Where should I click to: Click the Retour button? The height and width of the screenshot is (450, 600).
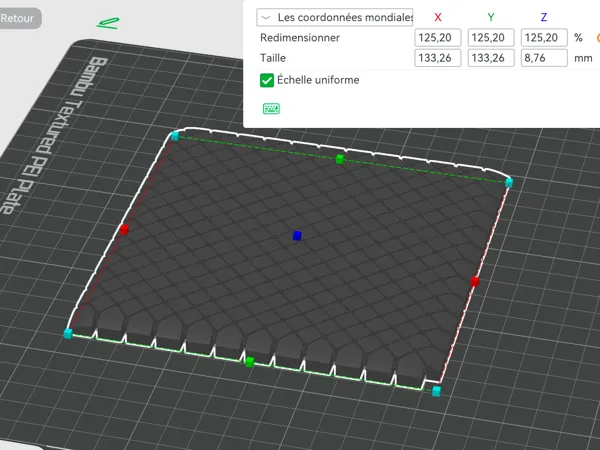18,18
